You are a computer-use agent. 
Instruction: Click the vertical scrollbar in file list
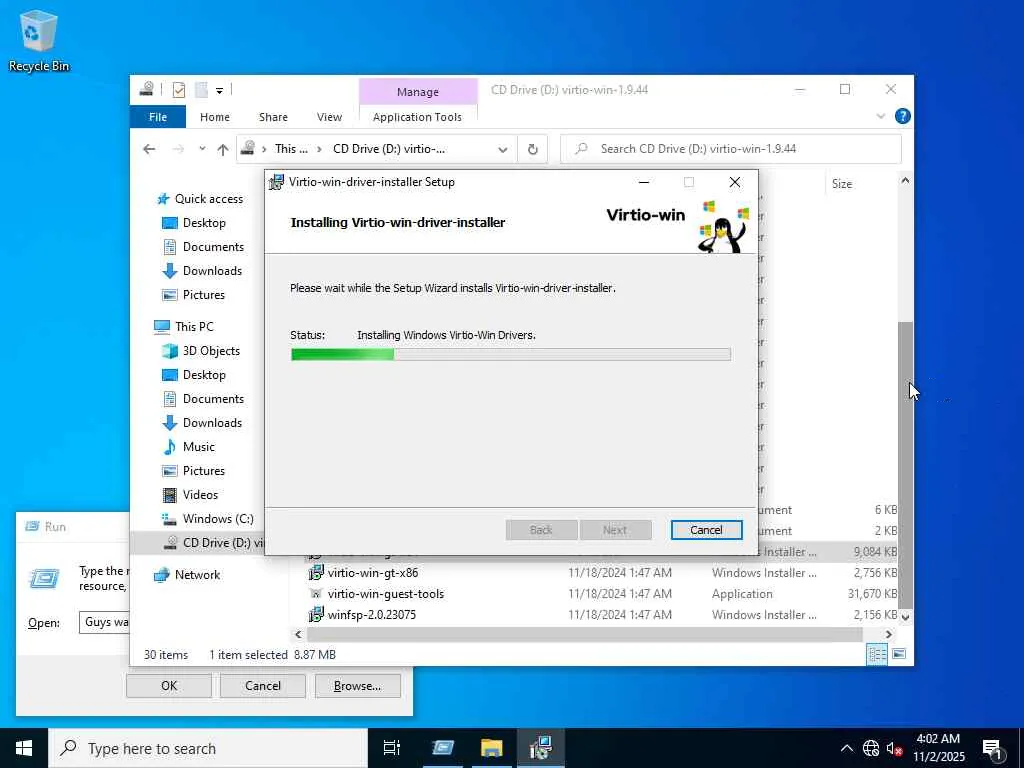coord(905,464)
